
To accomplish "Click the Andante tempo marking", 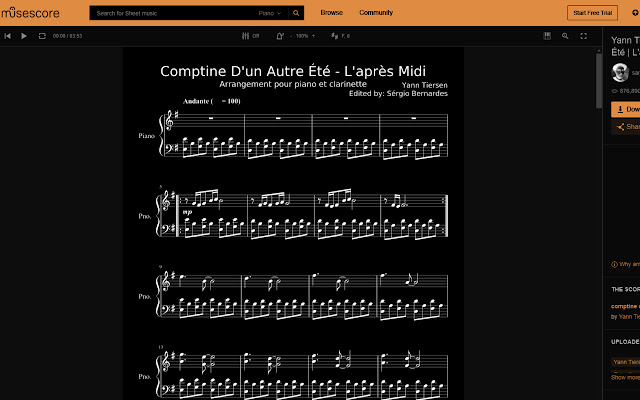I will (x=211, y=101).
